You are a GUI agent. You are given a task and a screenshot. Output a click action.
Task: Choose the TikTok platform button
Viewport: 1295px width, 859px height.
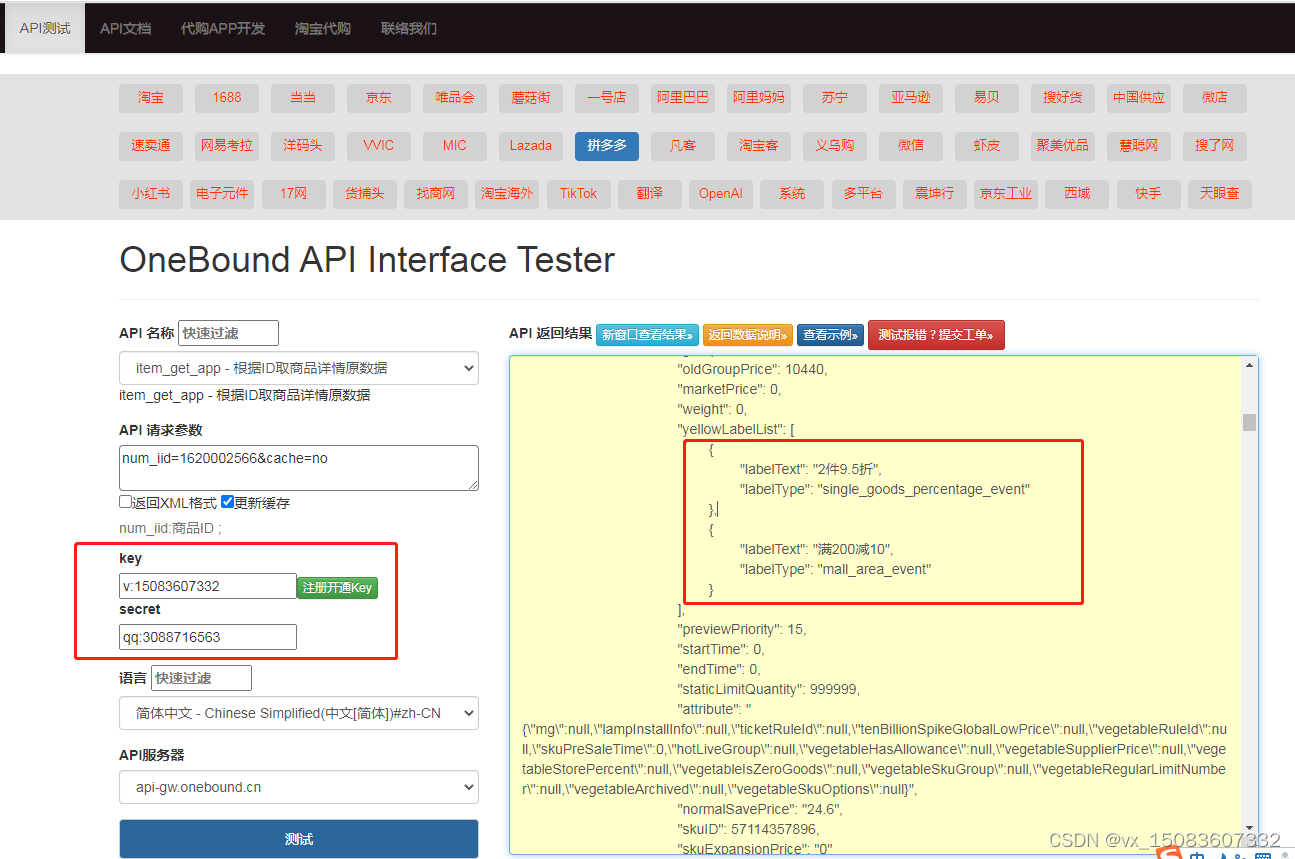578,193
